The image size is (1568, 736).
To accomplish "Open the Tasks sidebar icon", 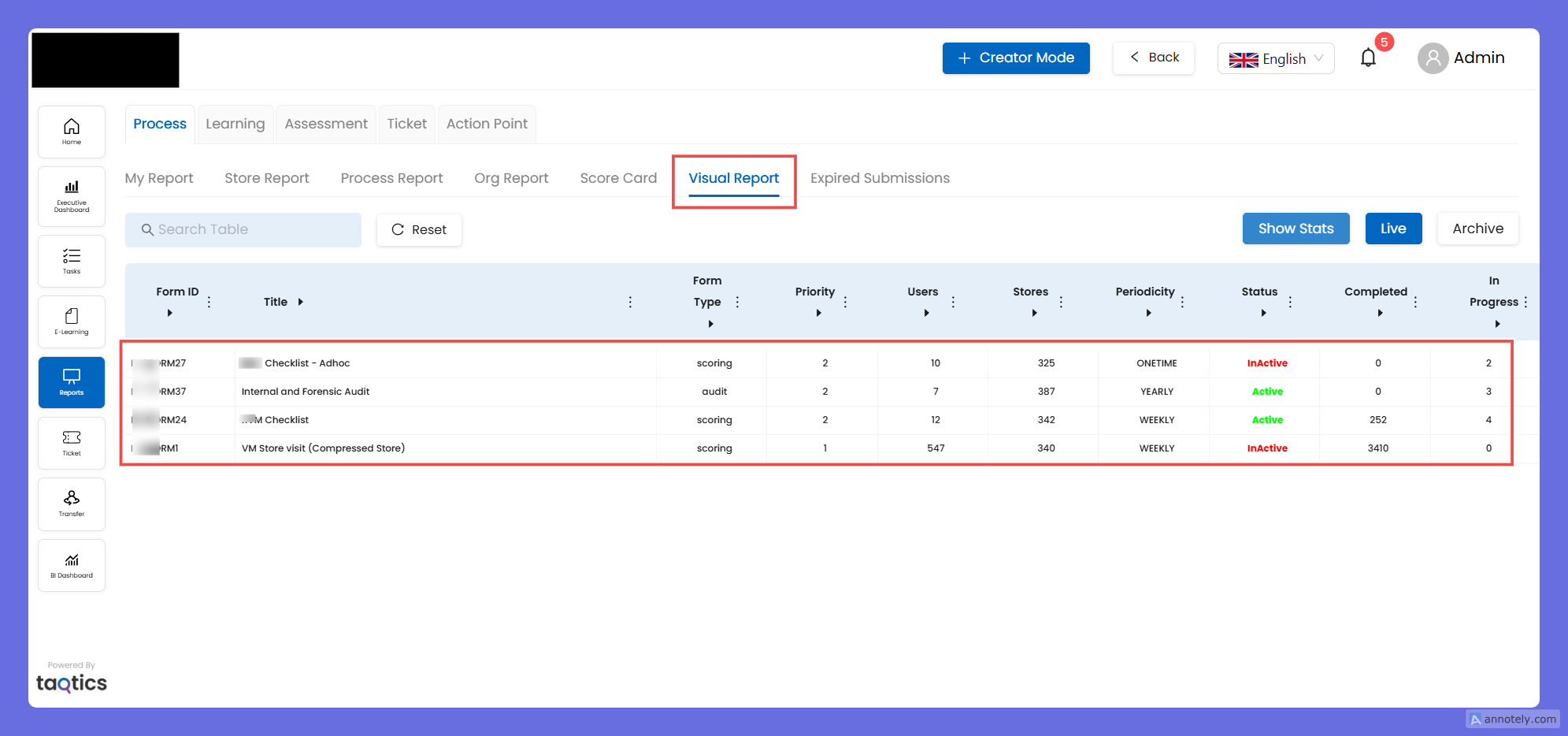I will tap(72, 261).
